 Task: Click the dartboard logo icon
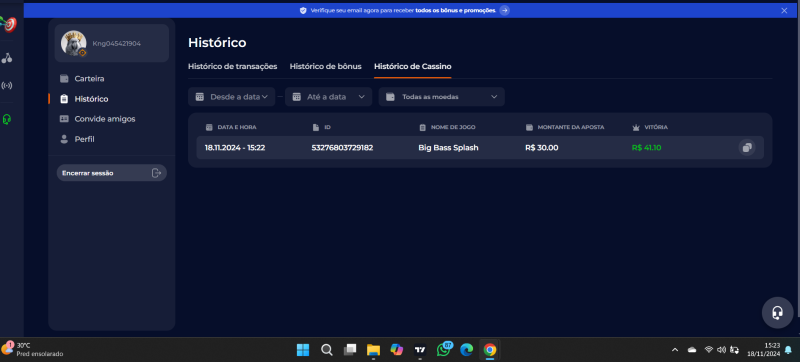click(9, 23)
